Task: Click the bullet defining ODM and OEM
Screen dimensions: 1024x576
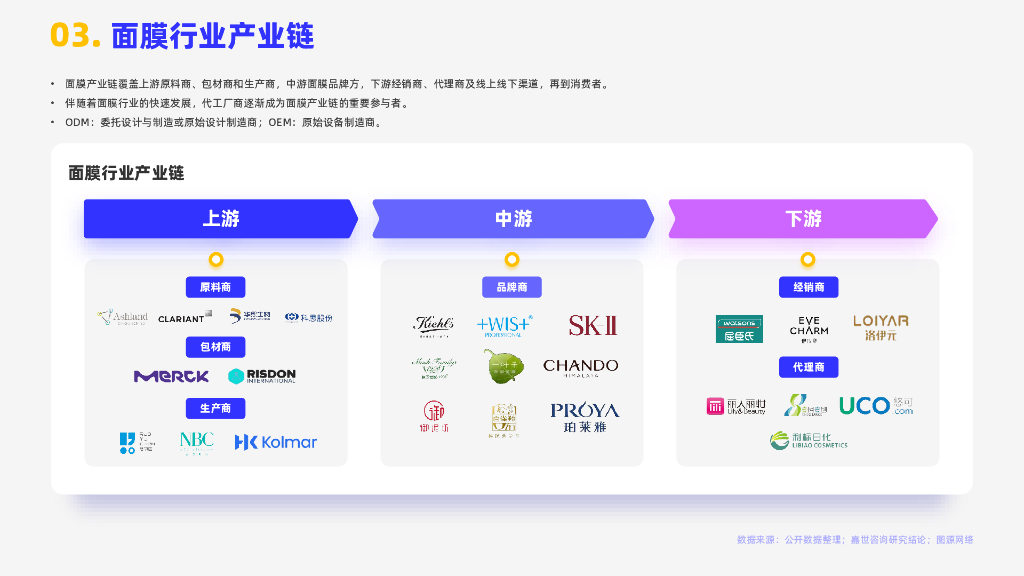Action: [225, 122]
